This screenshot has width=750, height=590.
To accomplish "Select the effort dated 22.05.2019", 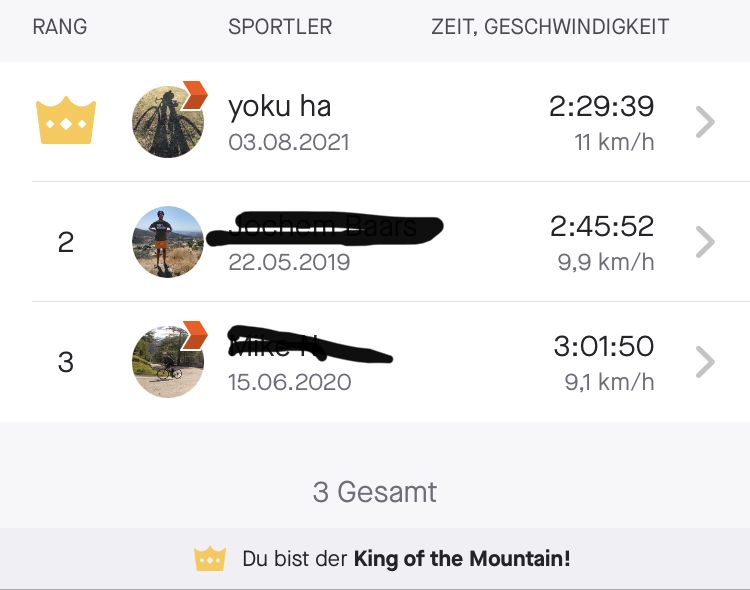I will 289,262.
